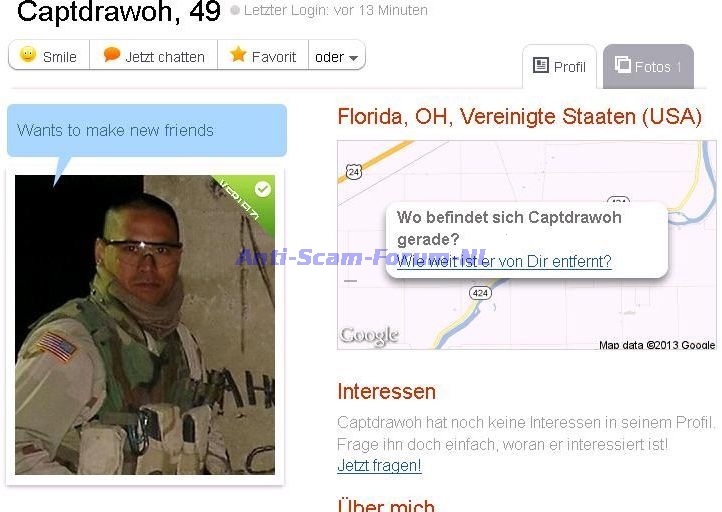Follow the Wie weit ist er entfernt link
The height and width of the screenshot is (512, 722).
[504, 262]
